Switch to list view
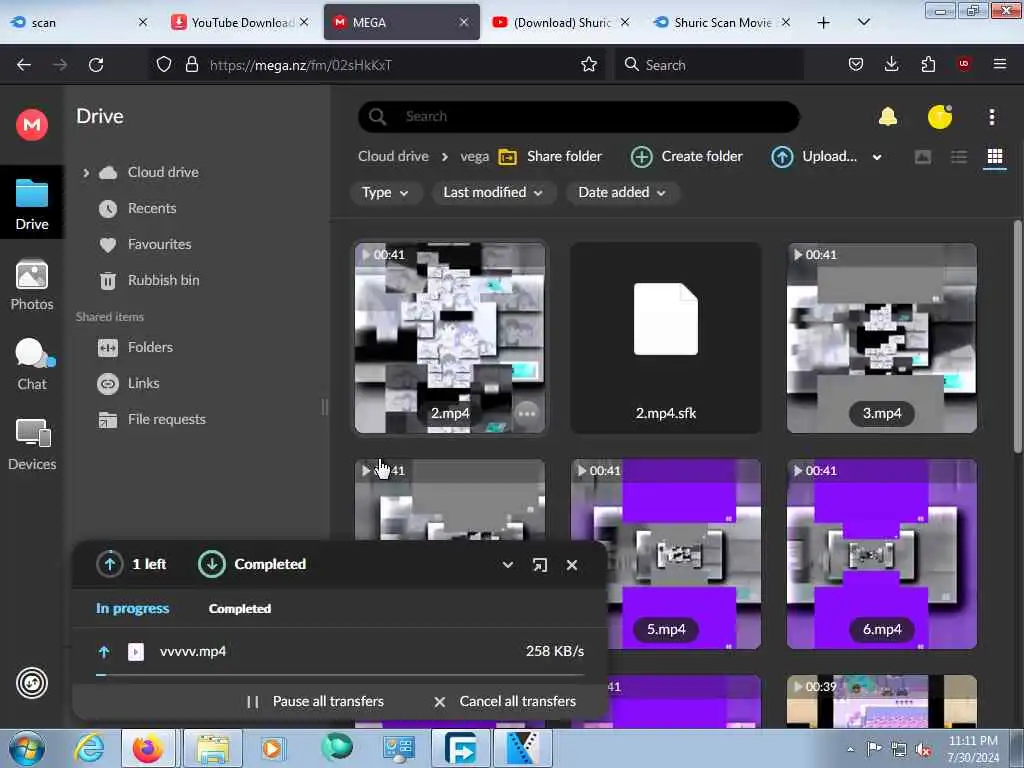The width and height of the screenshot is (1024, 768). tap(959, 157)
